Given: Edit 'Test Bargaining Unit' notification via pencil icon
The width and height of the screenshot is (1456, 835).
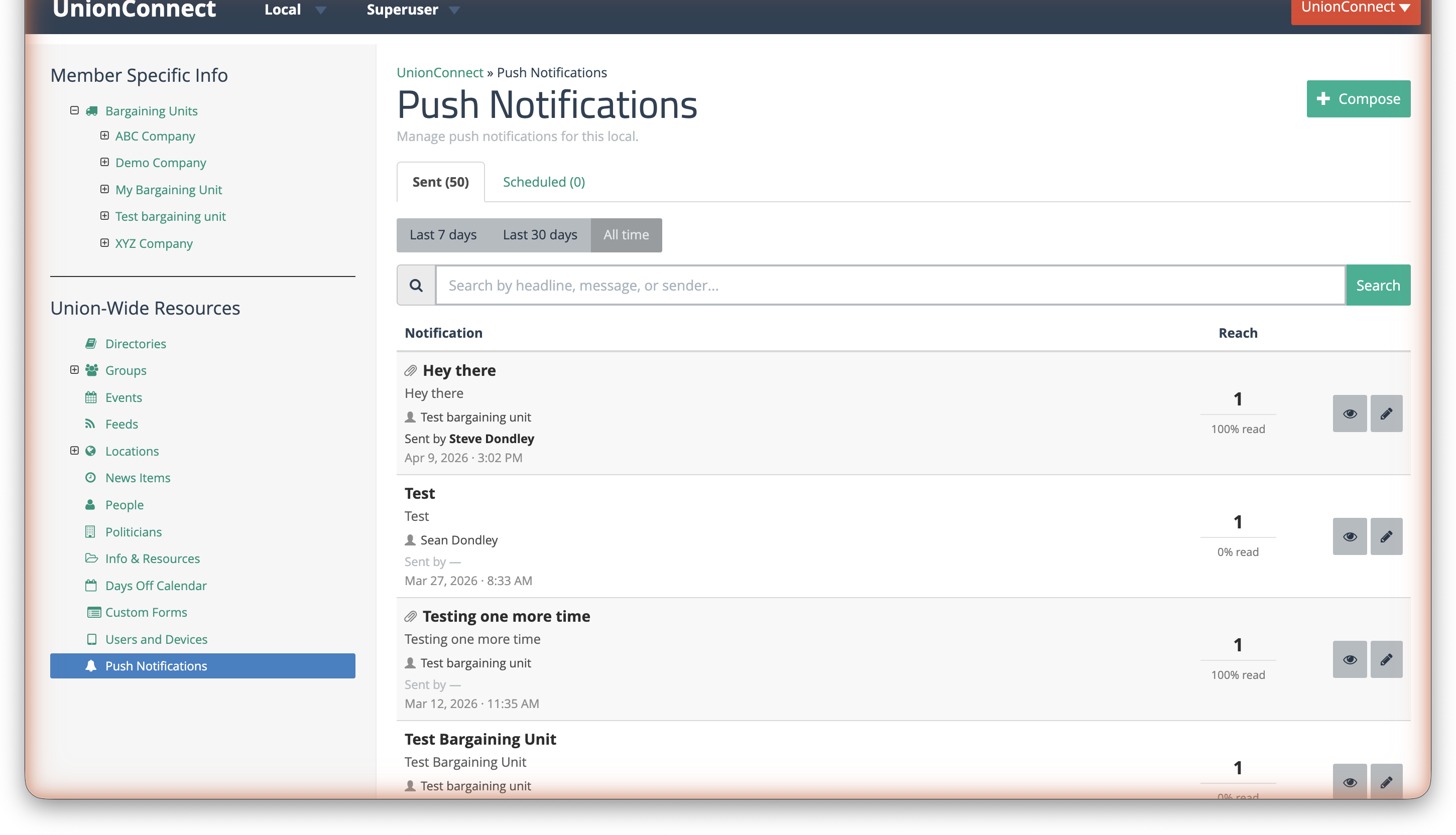Looking at the screenshot, I should tap(1386, 782).
